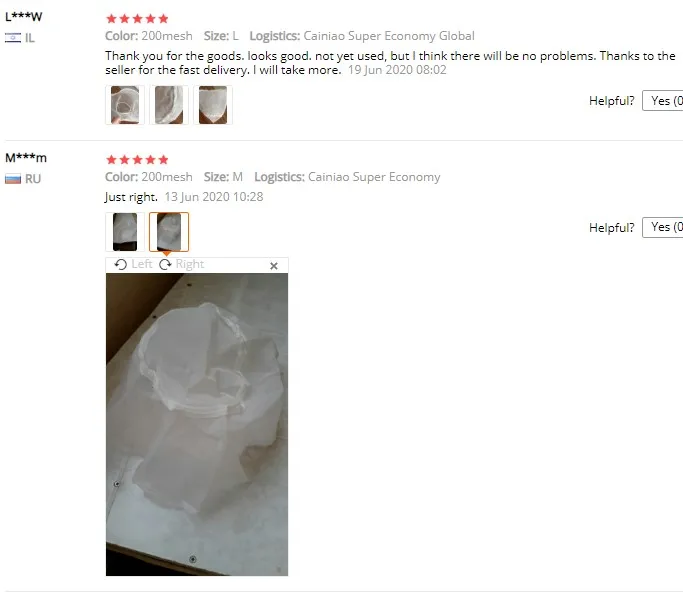Image resolution: width=683 pixels, height=603 pixels.
Task: Click the five-star rating on M***m's review
Action: (137, 159)
